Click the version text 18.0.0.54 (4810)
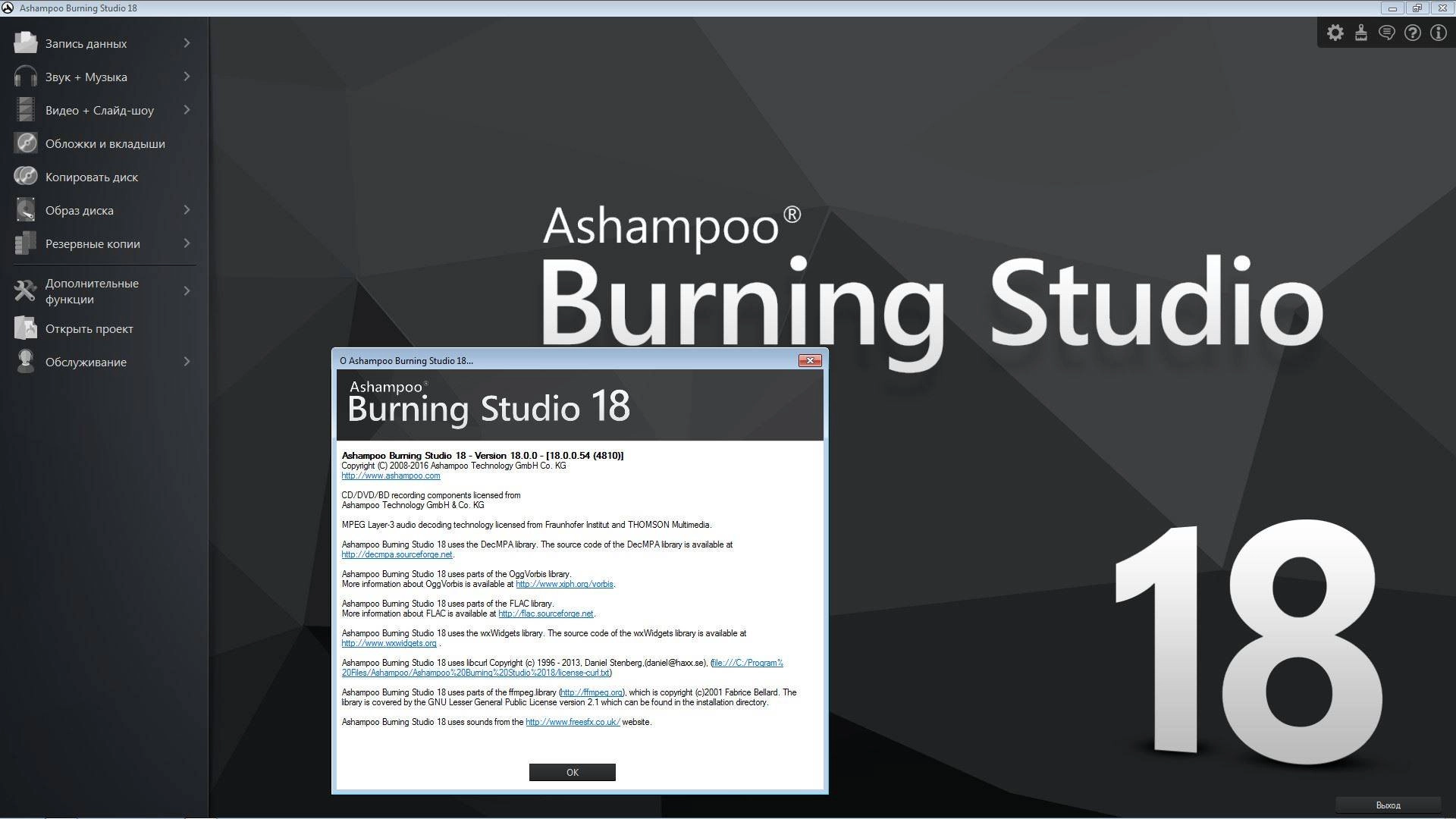 (585, 455)
